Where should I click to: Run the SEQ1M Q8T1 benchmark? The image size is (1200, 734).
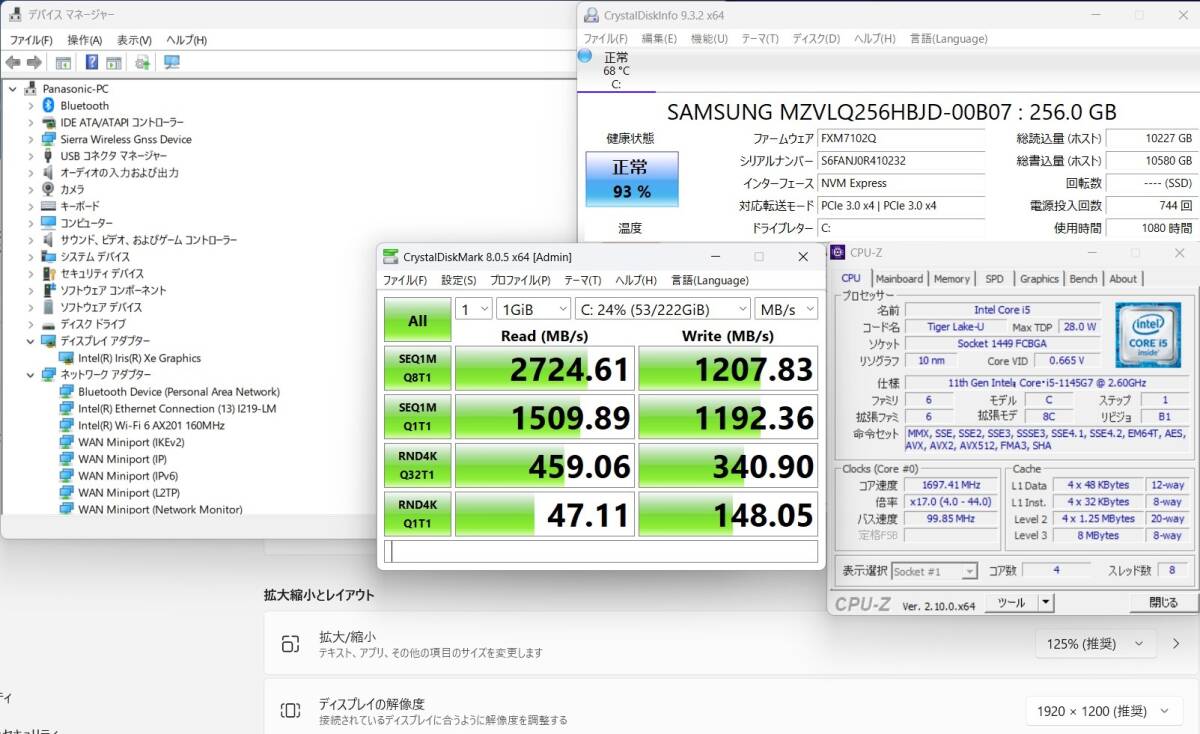[417, 369]
